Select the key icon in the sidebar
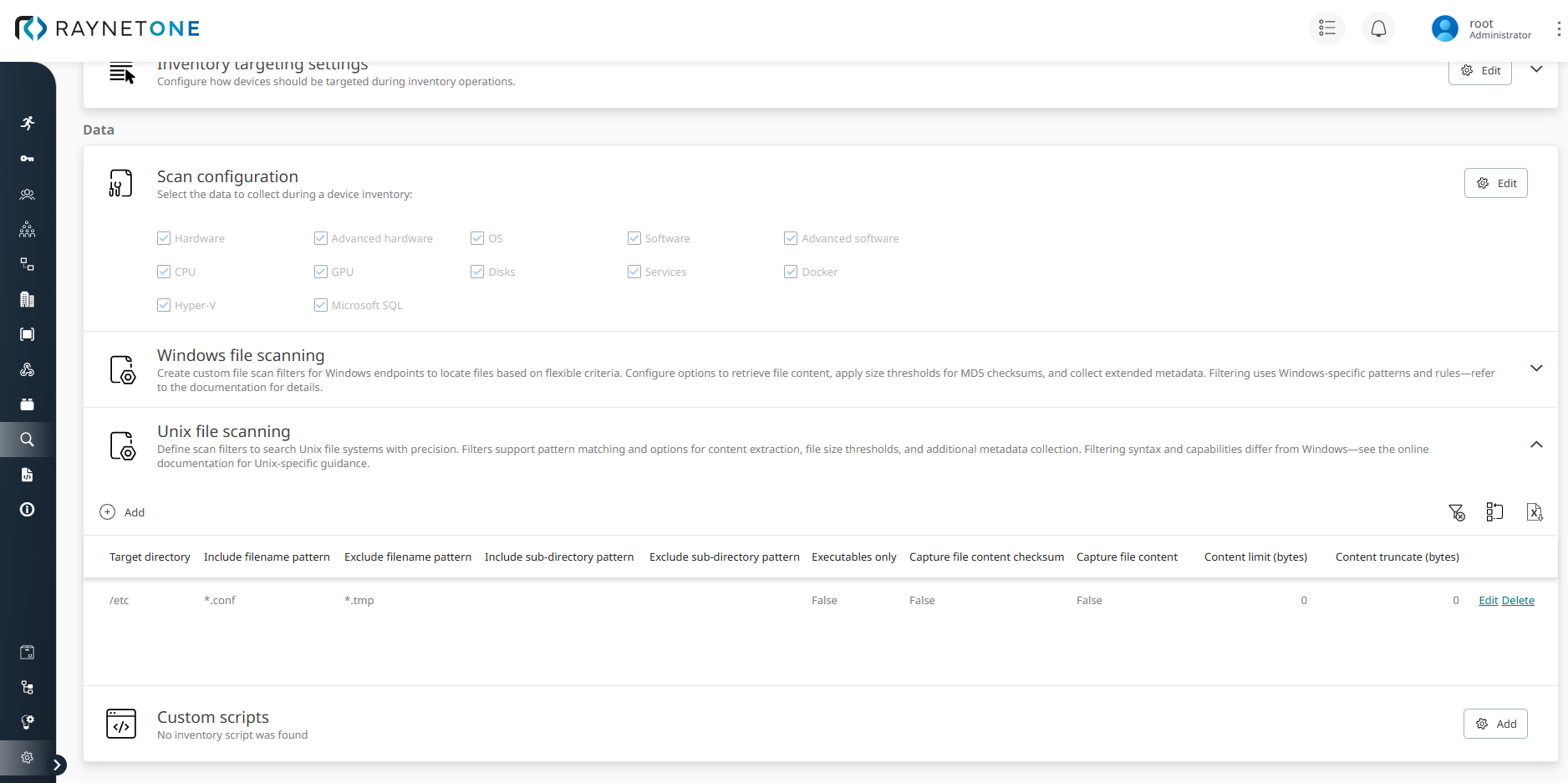The image size is (1568, 783). (x=27, y=158)
